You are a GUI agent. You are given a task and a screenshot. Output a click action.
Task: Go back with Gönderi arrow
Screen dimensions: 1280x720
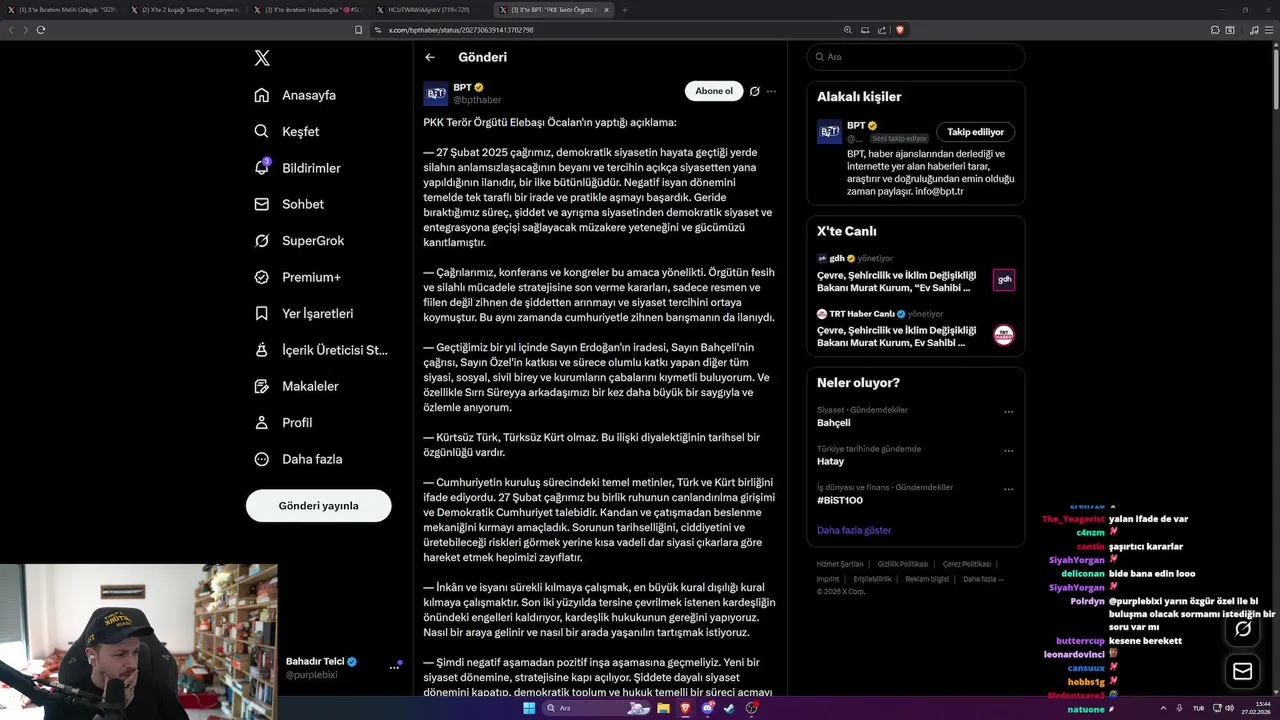(x=430, y=58)
